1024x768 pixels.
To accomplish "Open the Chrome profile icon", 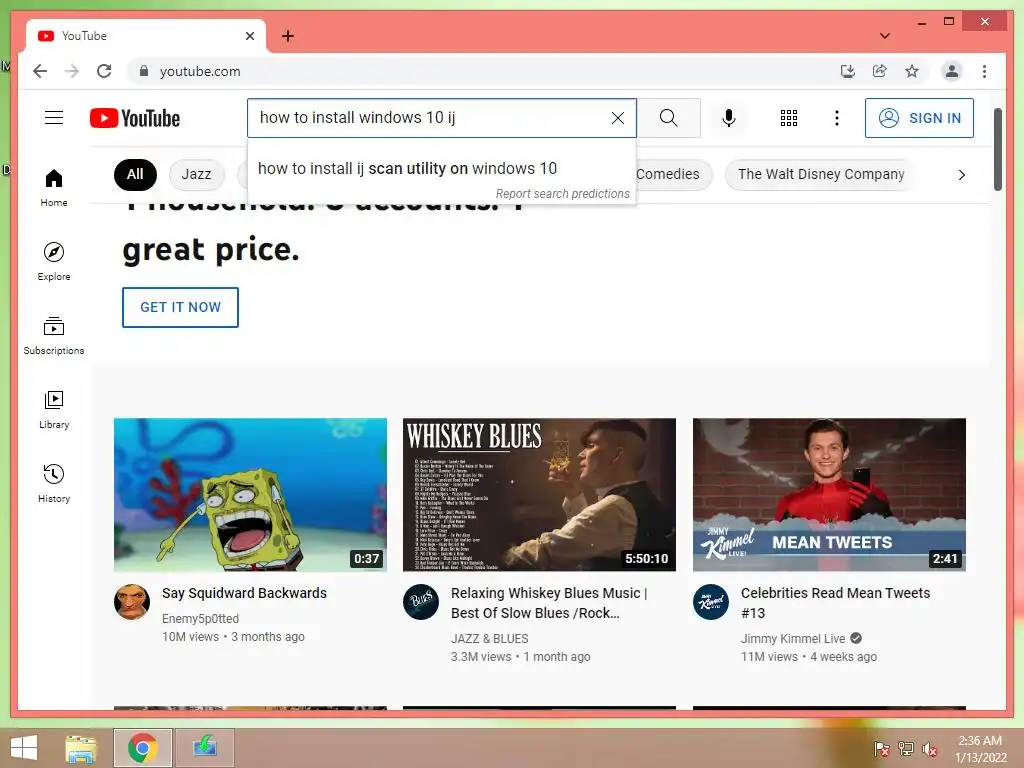I will point(952,71).
